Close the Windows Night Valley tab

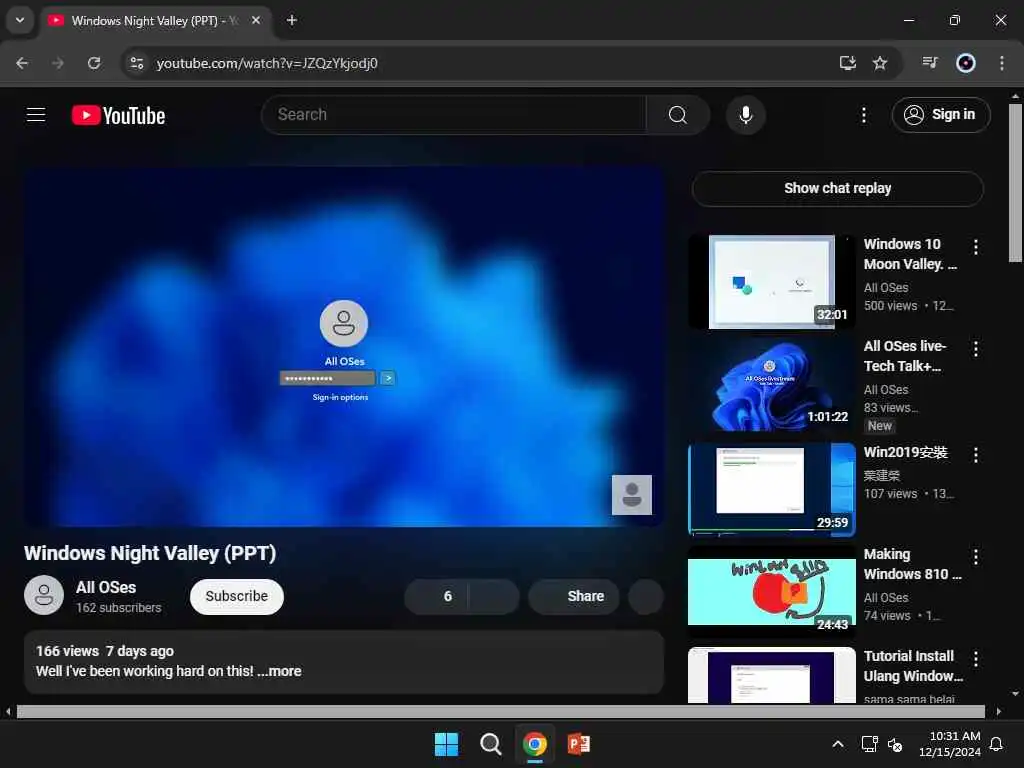[x=256, y=21]
